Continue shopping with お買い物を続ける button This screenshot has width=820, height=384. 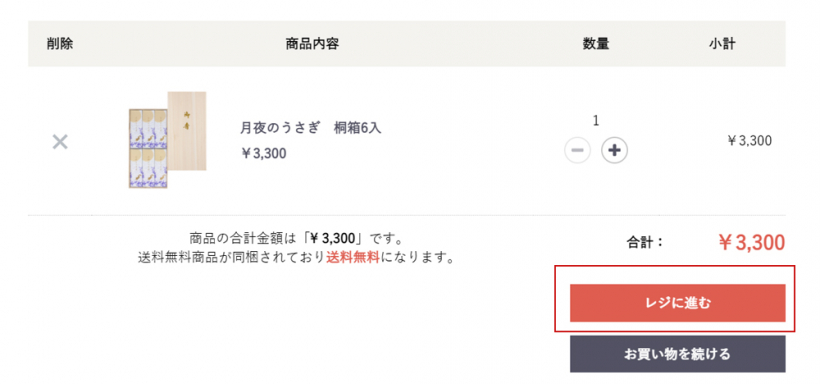pos(677,354)
